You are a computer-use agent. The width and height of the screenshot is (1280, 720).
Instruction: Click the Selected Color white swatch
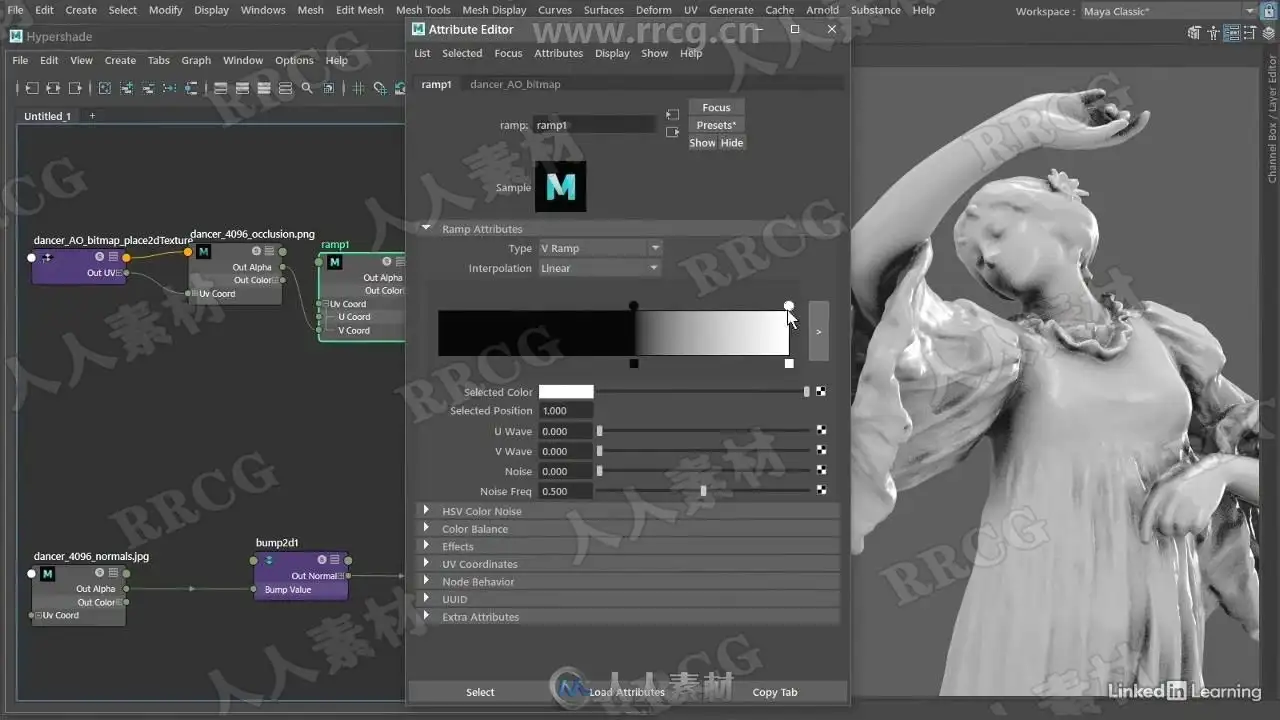coord(566,392)
